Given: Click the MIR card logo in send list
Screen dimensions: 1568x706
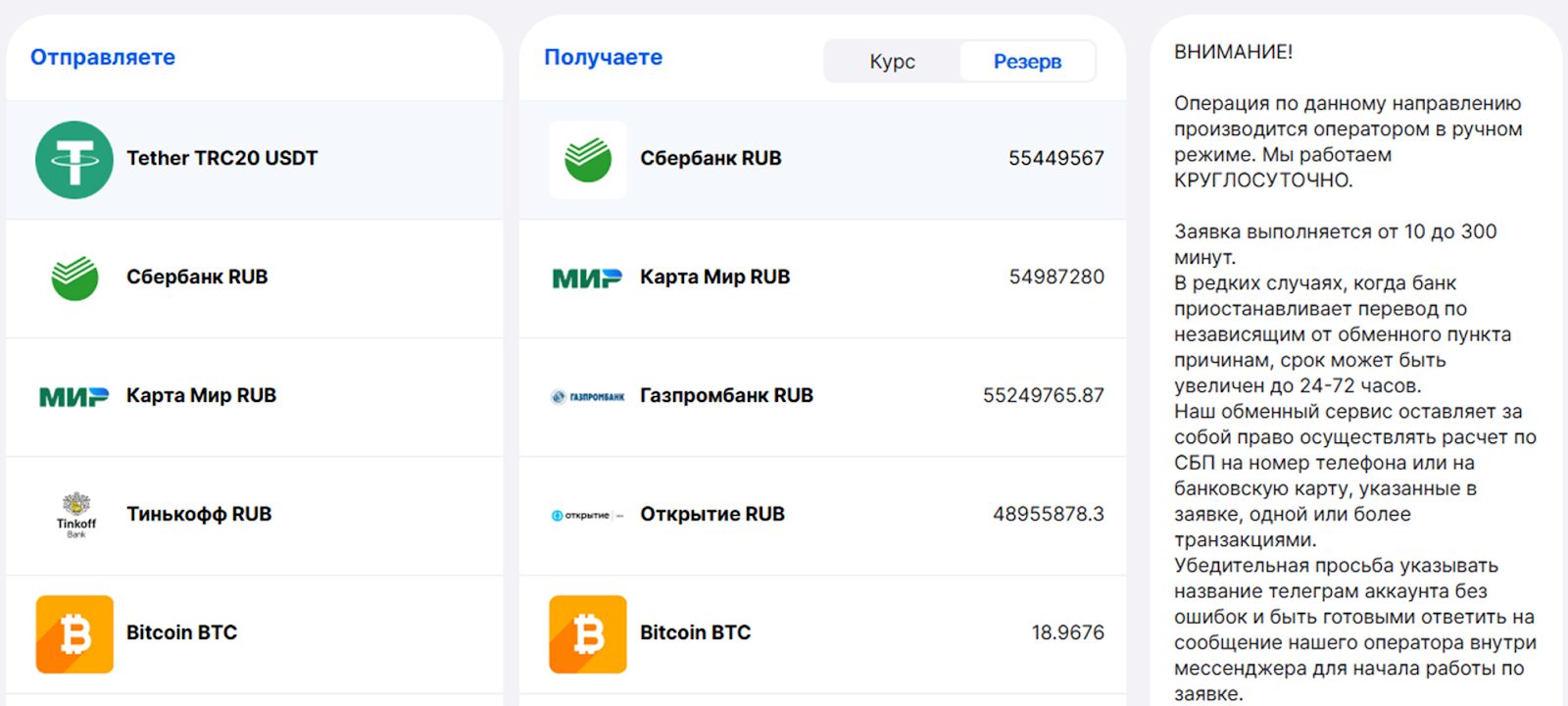Looking at the screenshot, I should click(x=74, y=396).
